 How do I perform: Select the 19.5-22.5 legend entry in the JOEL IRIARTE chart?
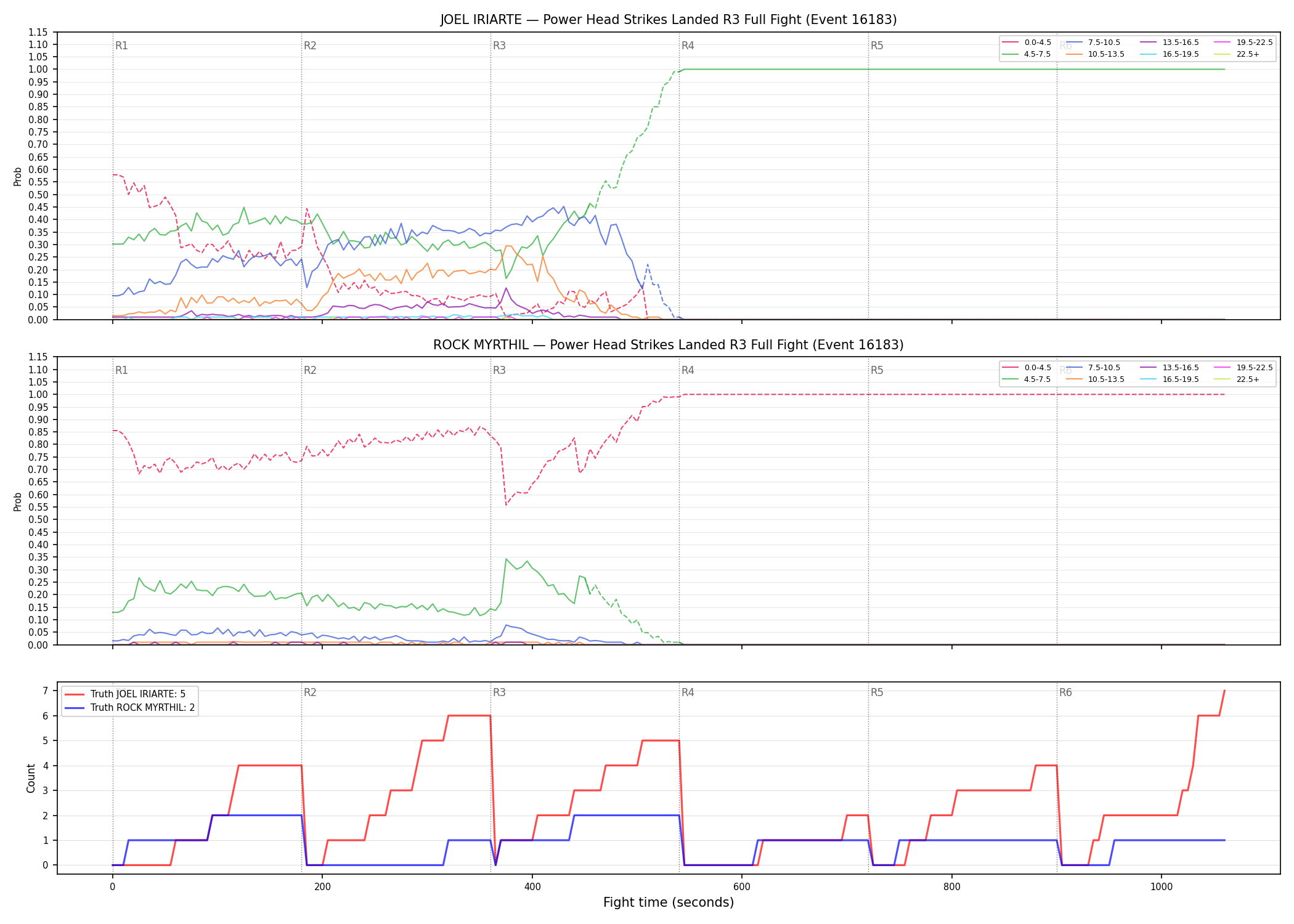[1243, 43]
